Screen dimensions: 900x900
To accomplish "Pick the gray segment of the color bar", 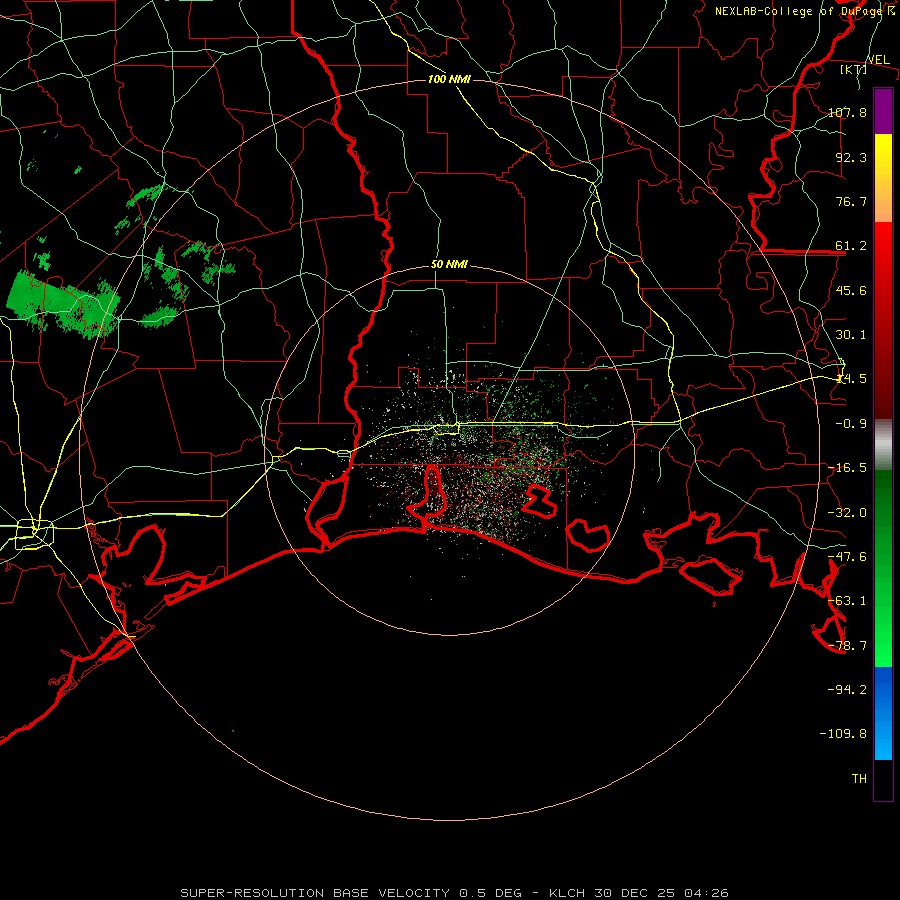I will (x=883, y=445).
